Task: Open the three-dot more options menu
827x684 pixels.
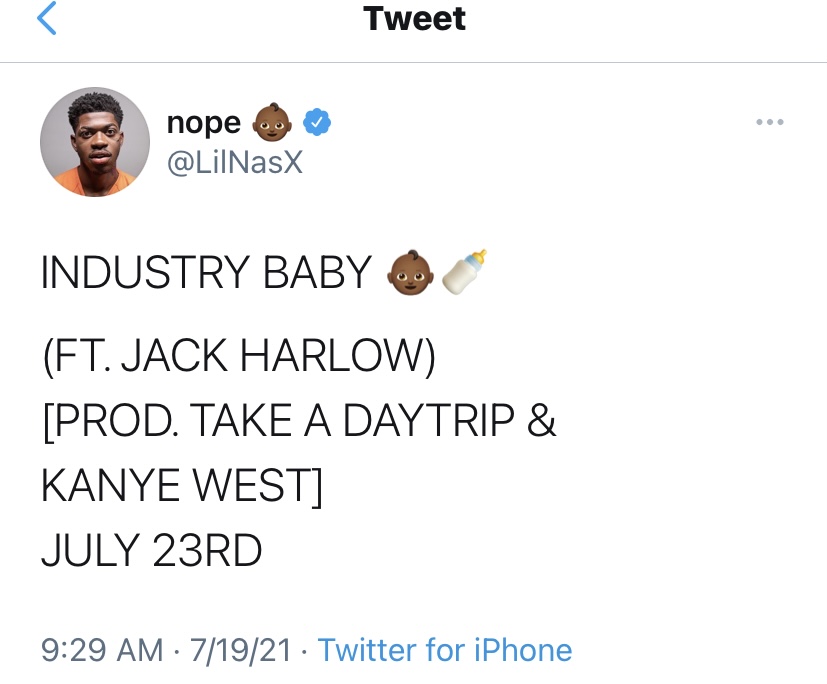Action: pyautogui.click(x=770, y=122)
